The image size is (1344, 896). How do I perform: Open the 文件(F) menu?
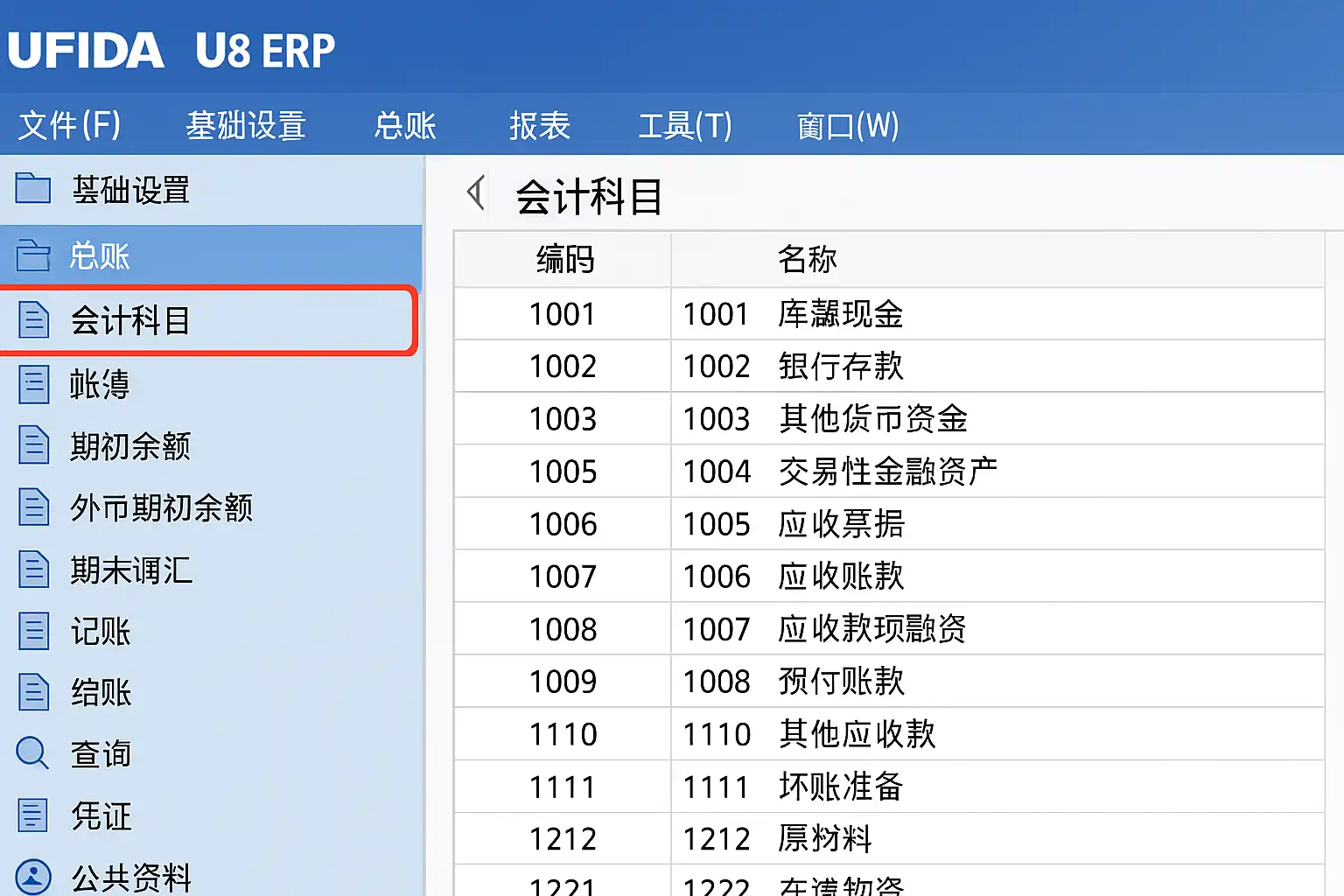click(x=69, y=125)
